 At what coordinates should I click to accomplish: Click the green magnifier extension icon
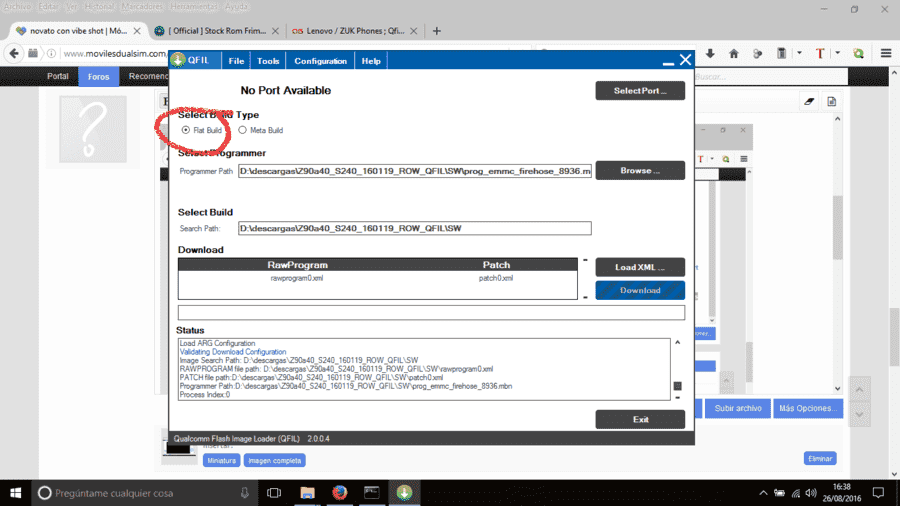point(859,53)
